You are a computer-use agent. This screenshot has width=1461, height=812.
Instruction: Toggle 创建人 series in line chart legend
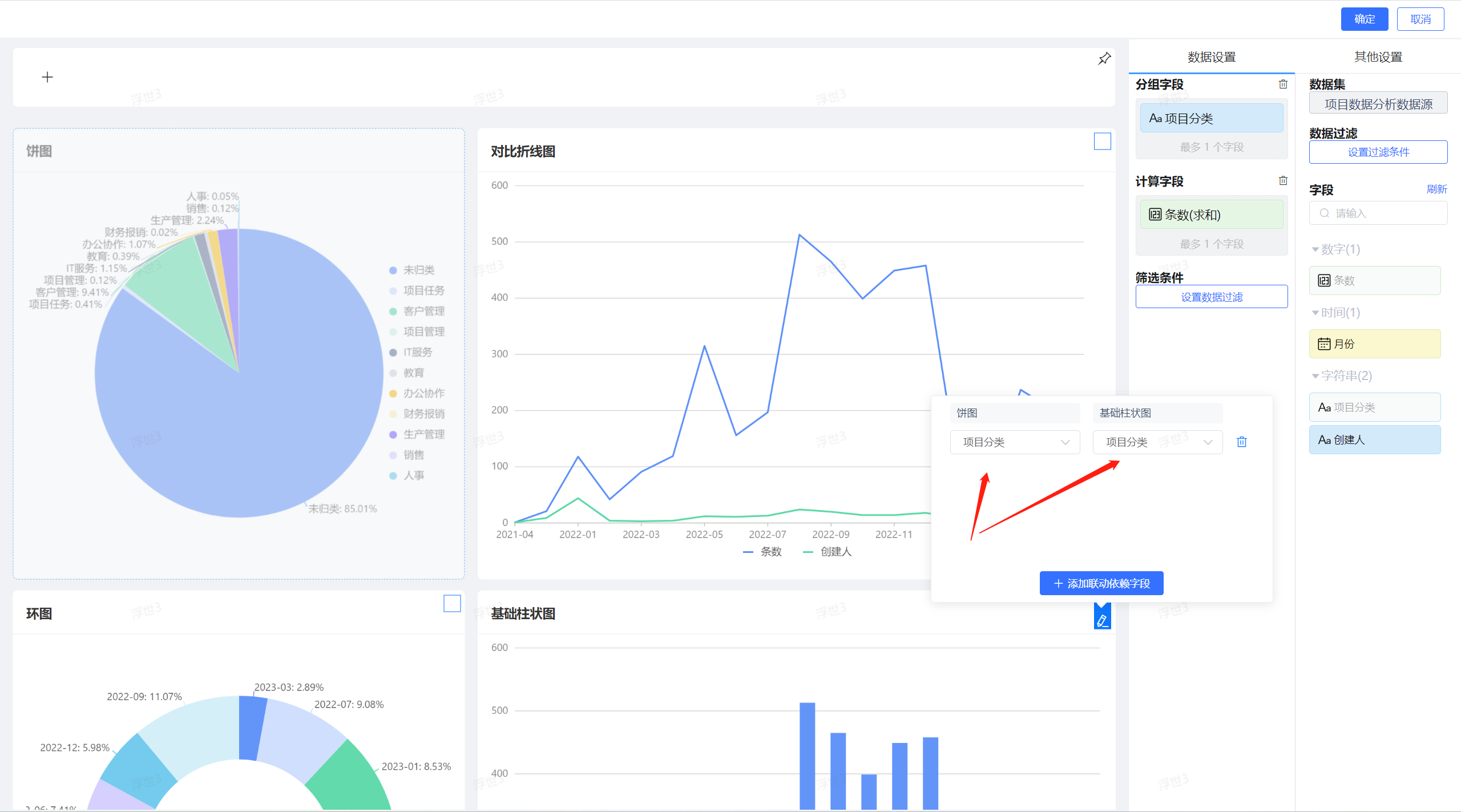point(827,552)
